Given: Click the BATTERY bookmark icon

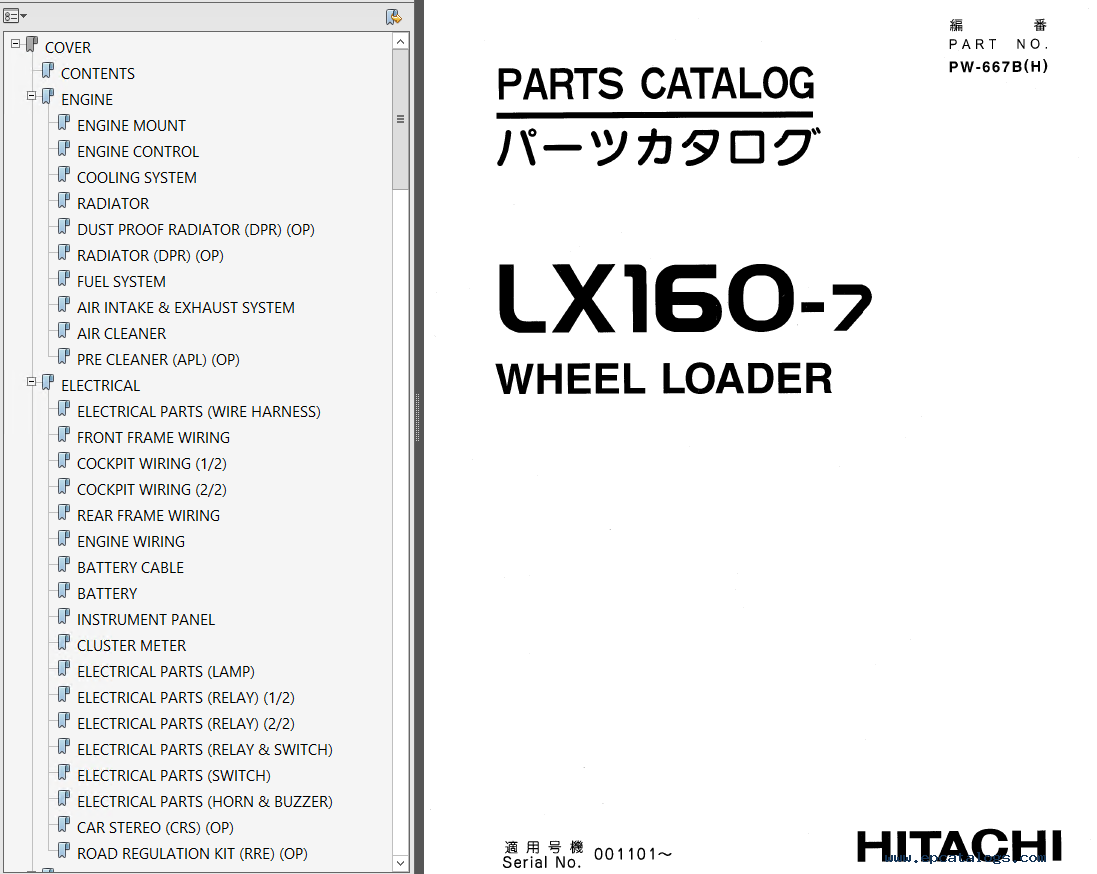Looking at the screenshot, I should [x=64, y=591].
